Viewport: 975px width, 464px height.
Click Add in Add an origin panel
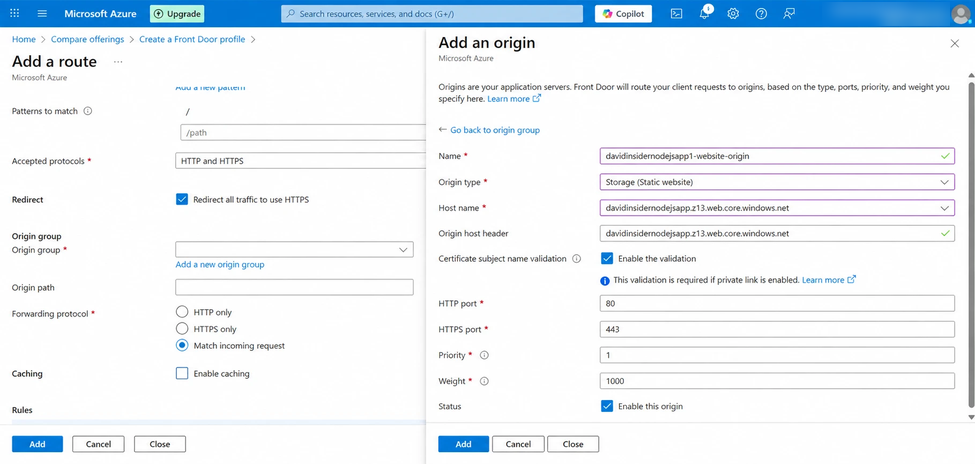(463, 444)
